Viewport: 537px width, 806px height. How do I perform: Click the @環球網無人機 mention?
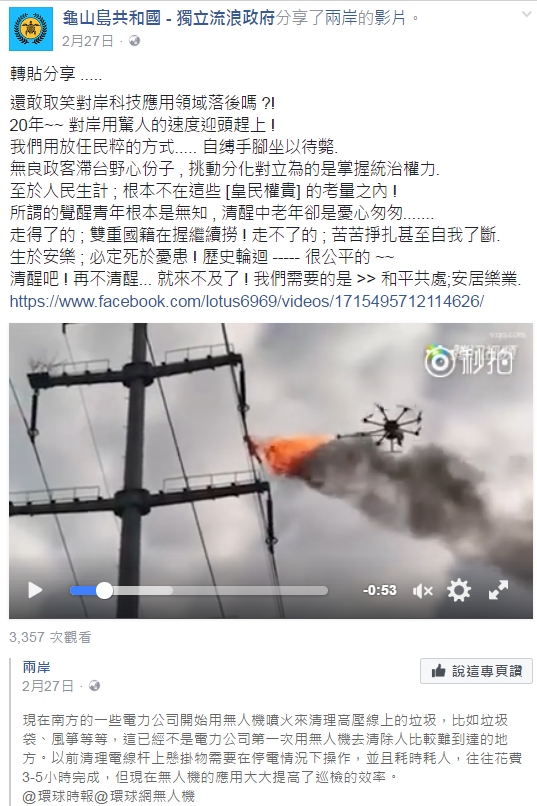[145, 797]
